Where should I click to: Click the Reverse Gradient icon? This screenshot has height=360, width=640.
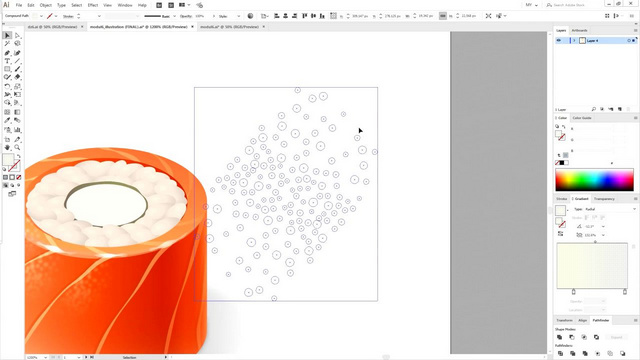(x=560, y=234)
